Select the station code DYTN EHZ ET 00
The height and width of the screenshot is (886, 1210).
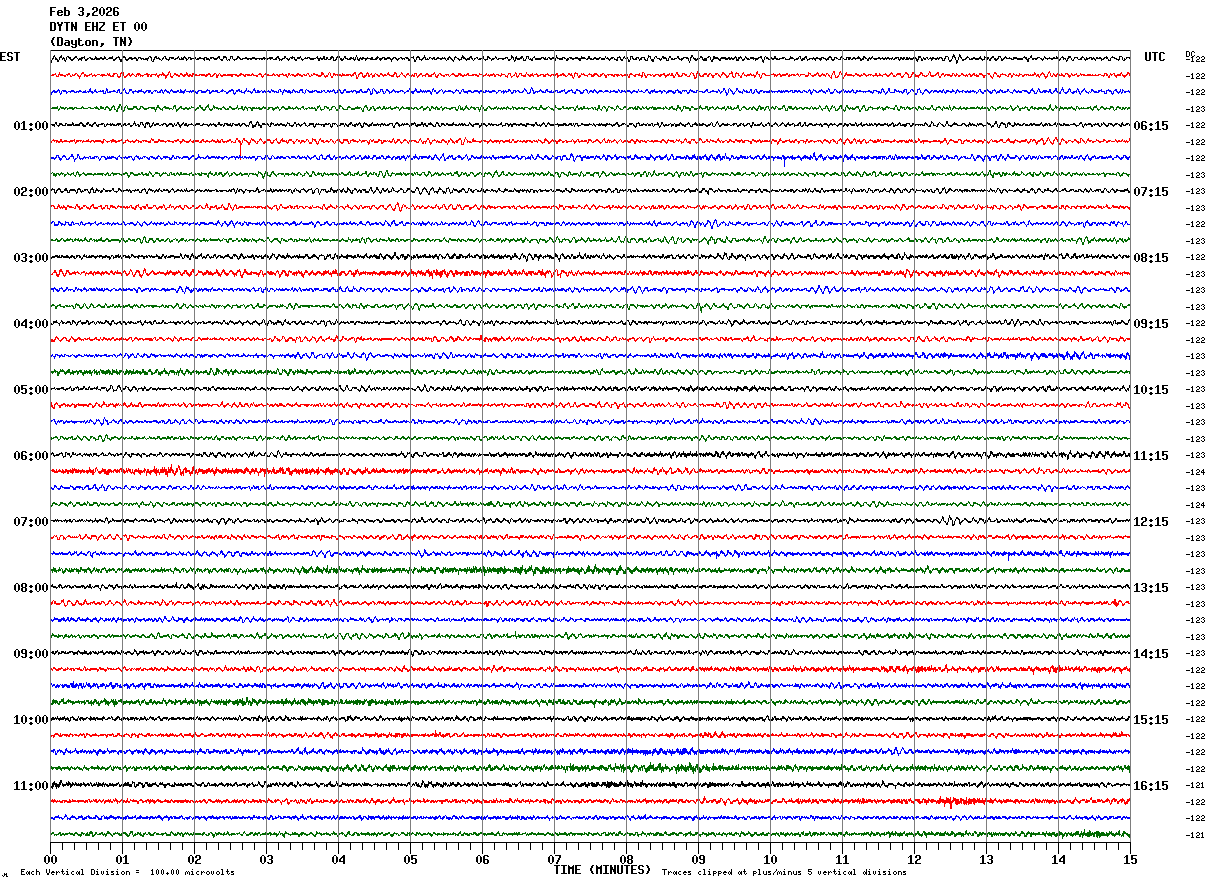(98, 27)
